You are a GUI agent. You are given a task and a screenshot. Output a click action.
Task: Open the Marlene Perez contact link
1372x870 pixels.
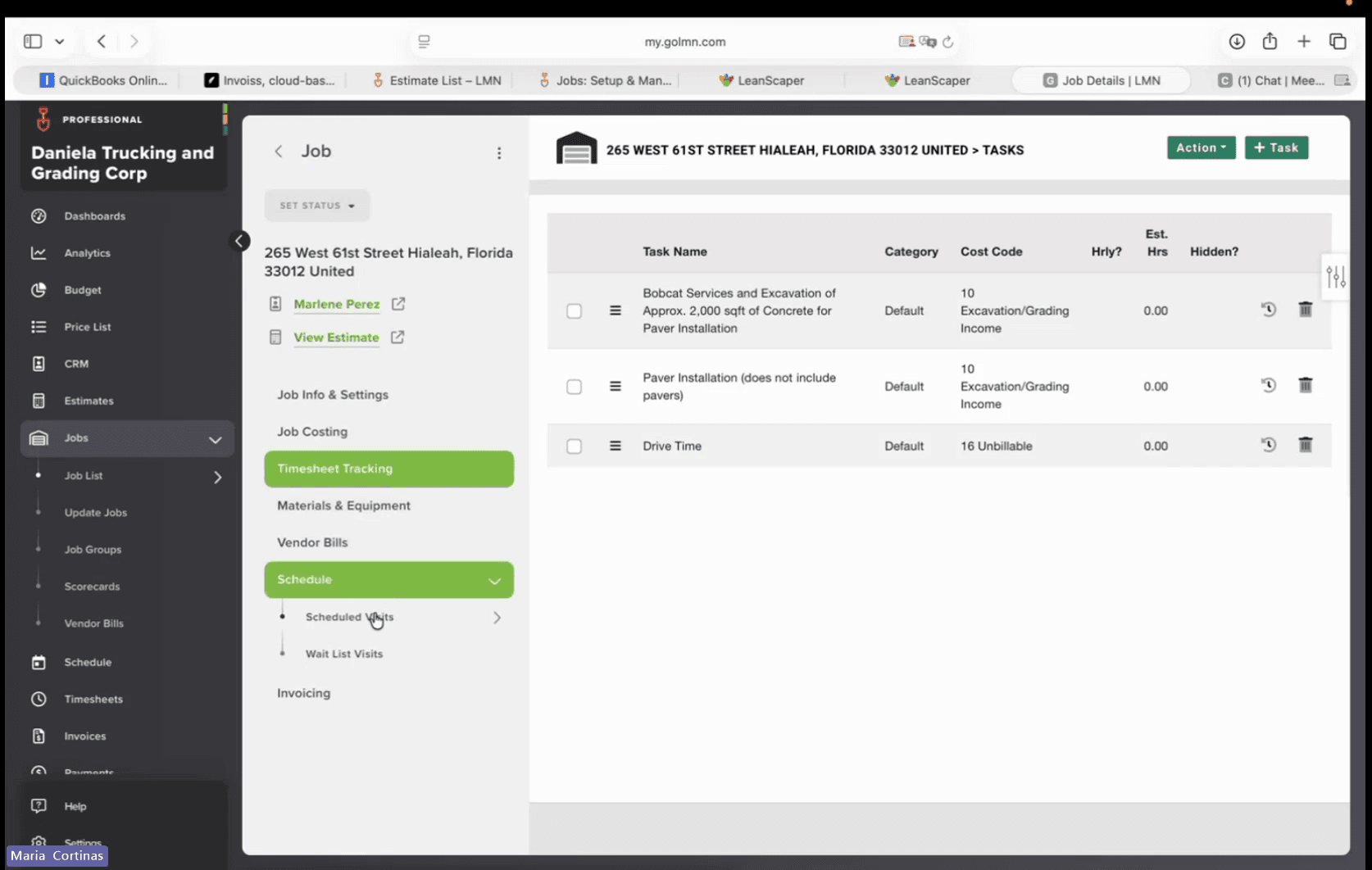(x=337, y=304)
